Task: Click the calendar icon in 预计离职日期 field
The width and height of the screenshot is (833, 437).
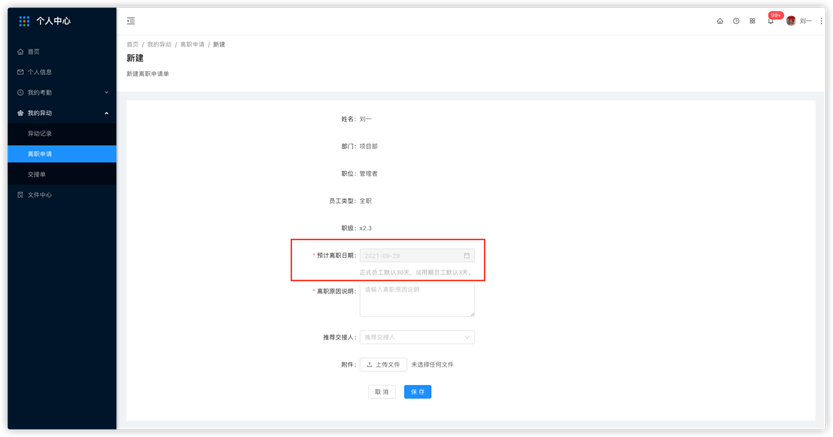Action: [x=466, y=255]
